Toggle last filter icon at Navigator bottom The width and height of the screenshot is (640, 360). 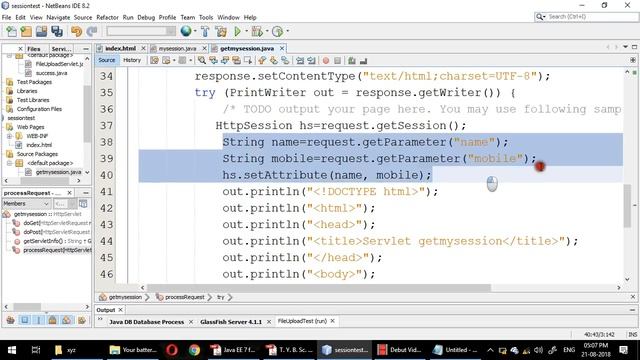tap(82, 320)
